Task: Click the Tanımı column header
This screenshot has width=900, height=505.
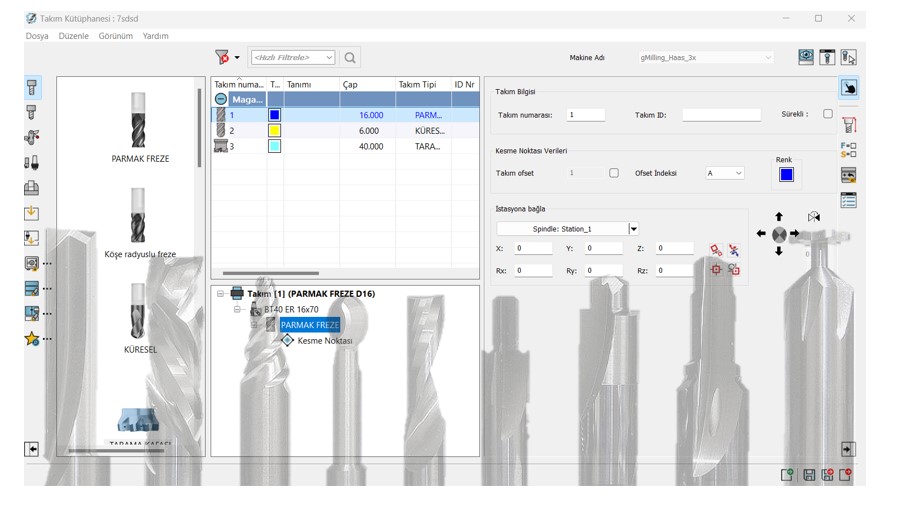Action: (312, 84)
